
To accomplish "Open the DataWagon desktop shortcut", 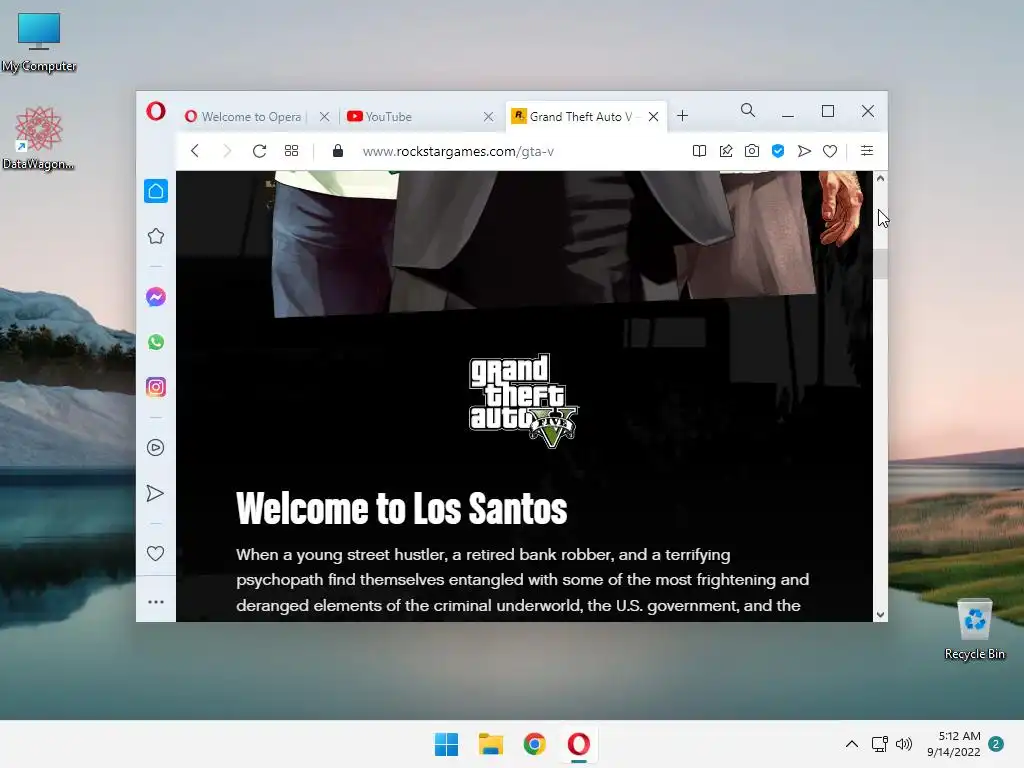I will (39, 138).
